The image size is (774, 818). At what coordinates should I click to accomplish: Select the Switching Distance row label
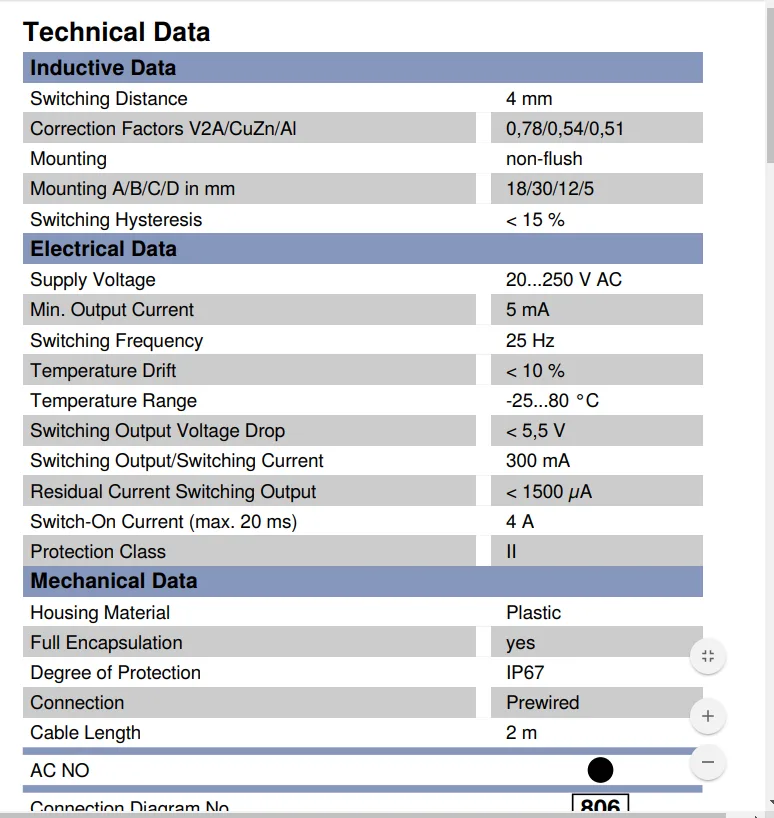tap(108, 99)
